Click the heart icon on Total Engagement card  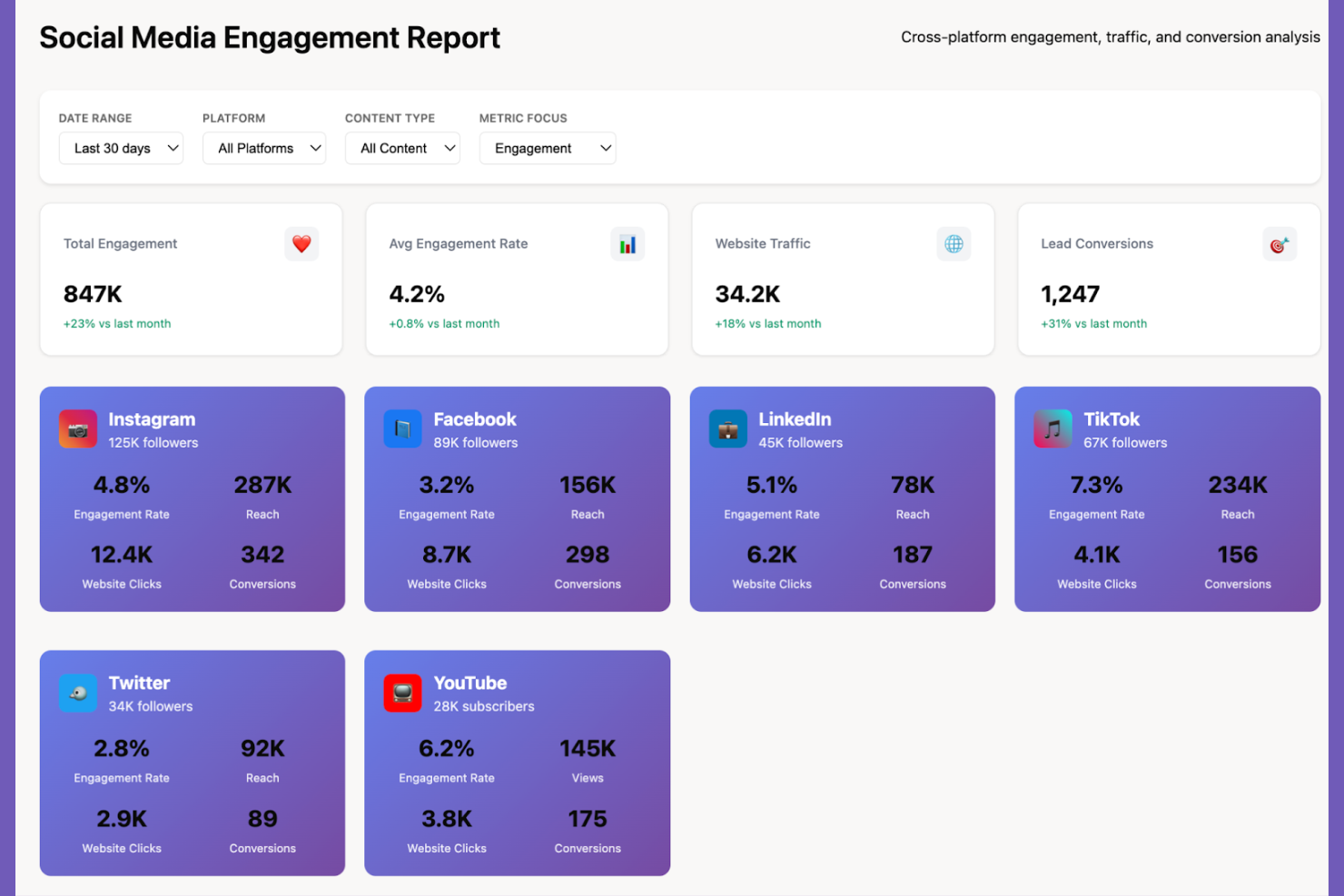(x=301, y=243)
